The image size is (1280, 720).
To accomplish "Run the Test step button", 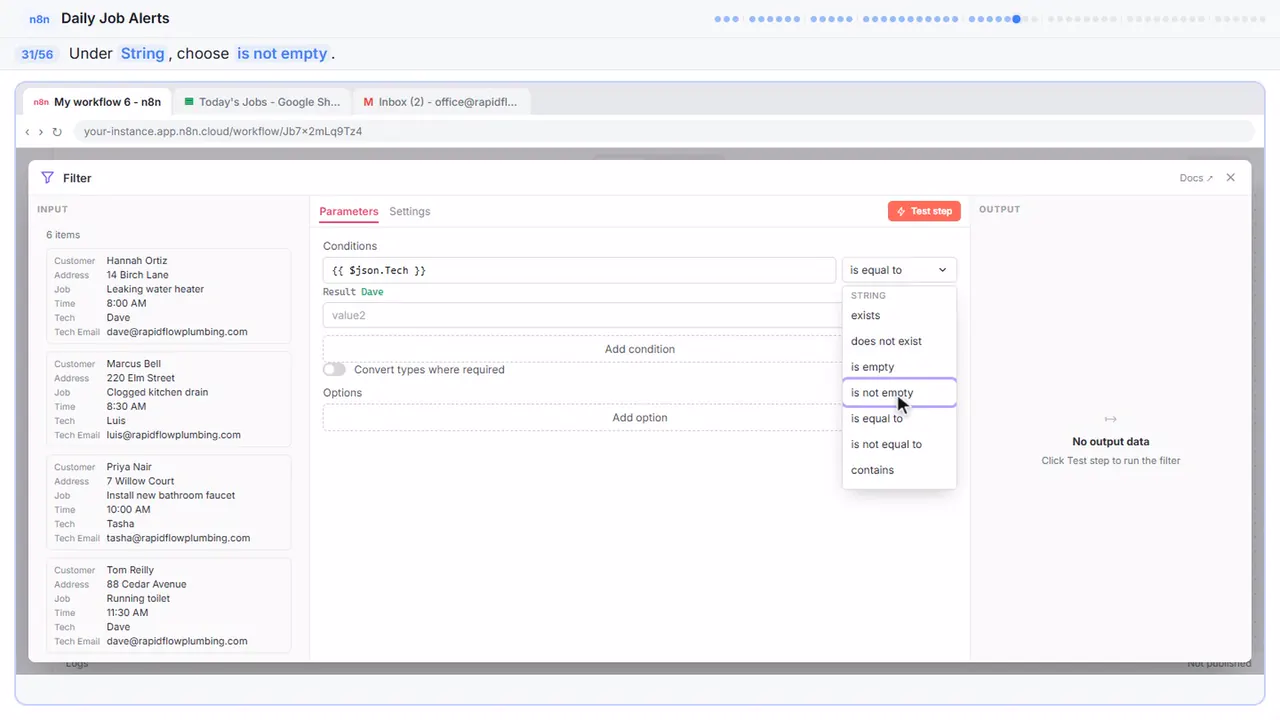I will coord(924,211).
